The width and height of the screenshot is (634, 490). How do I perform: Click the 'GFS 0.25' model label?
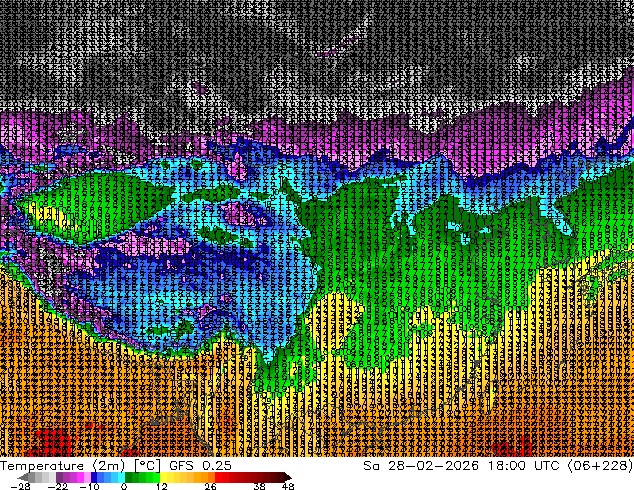click(x=200, y=466)
